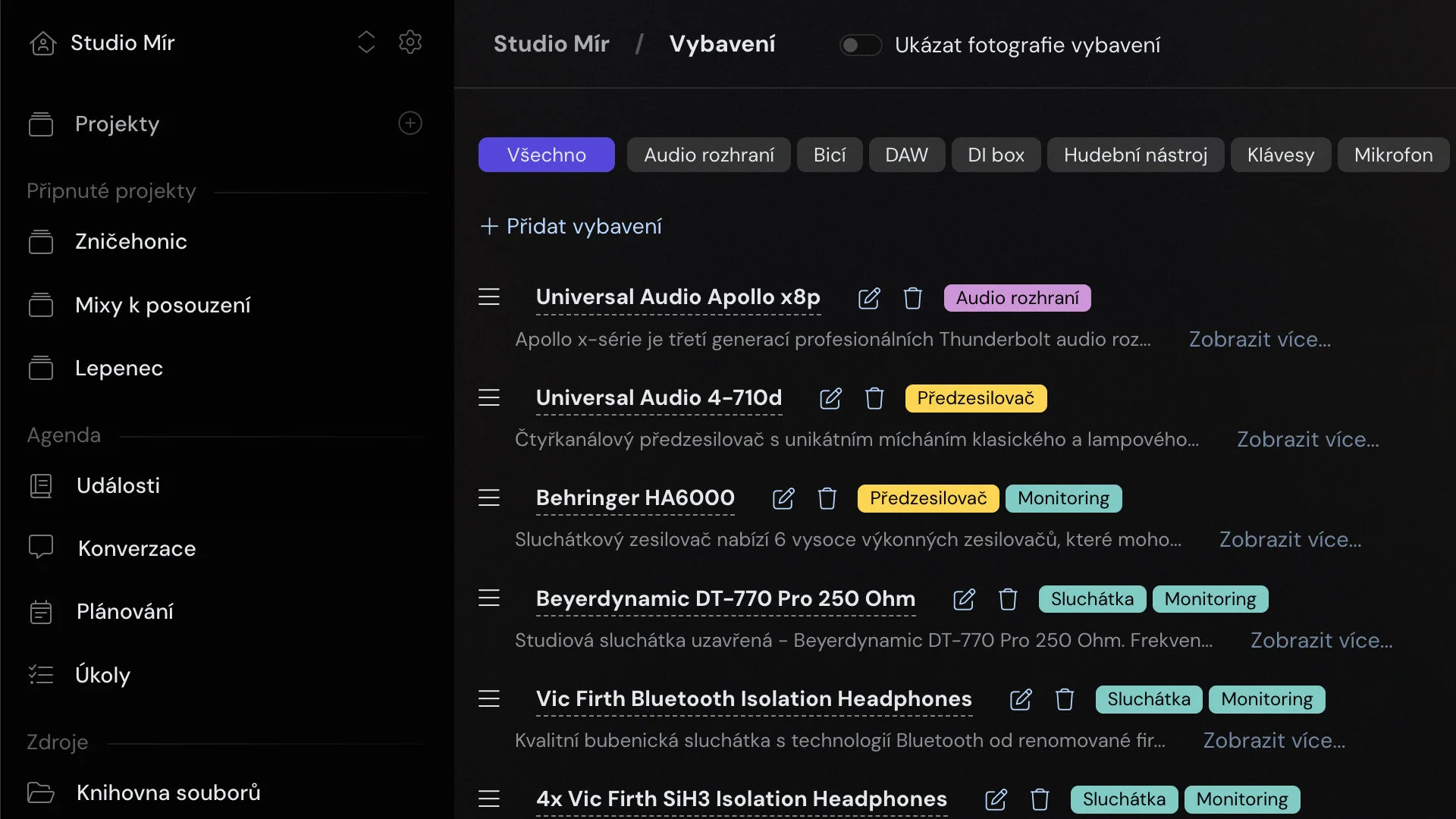Click Předzesilovač tag on 4-710d
The image size is (1456, 819).
pyautogui.click(x=976, y=398)
